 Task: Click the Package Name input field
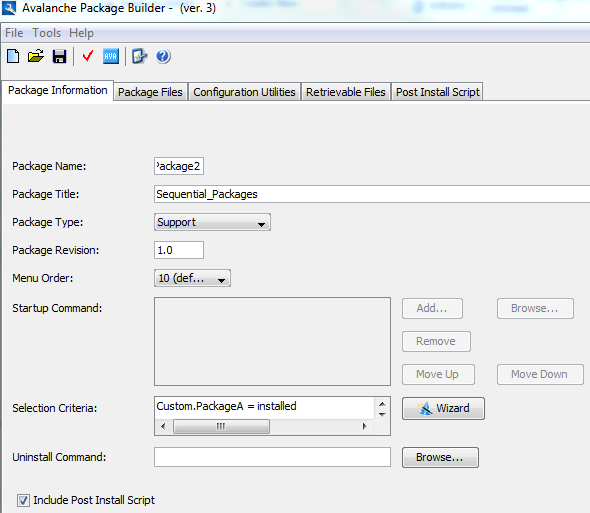179,166
